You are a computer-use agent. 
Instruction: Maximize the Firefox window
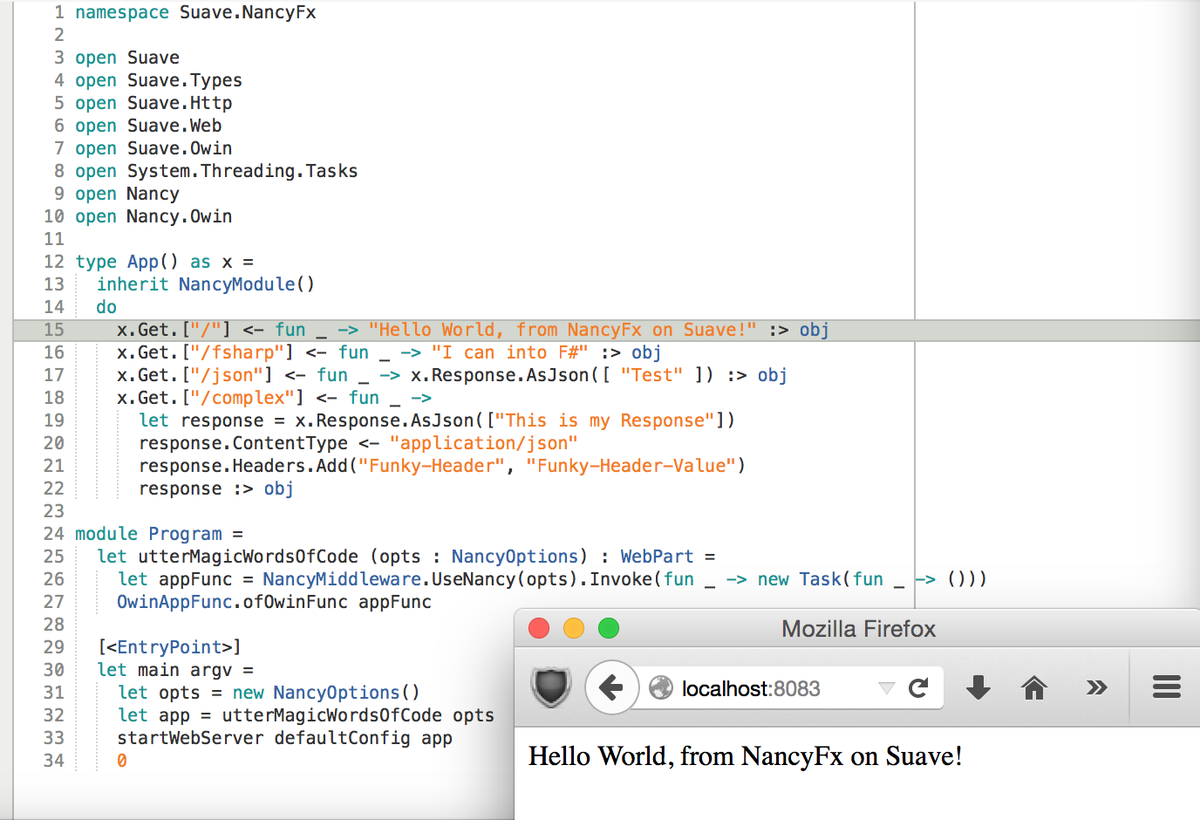pyautogui.click(x=608, y=629)
